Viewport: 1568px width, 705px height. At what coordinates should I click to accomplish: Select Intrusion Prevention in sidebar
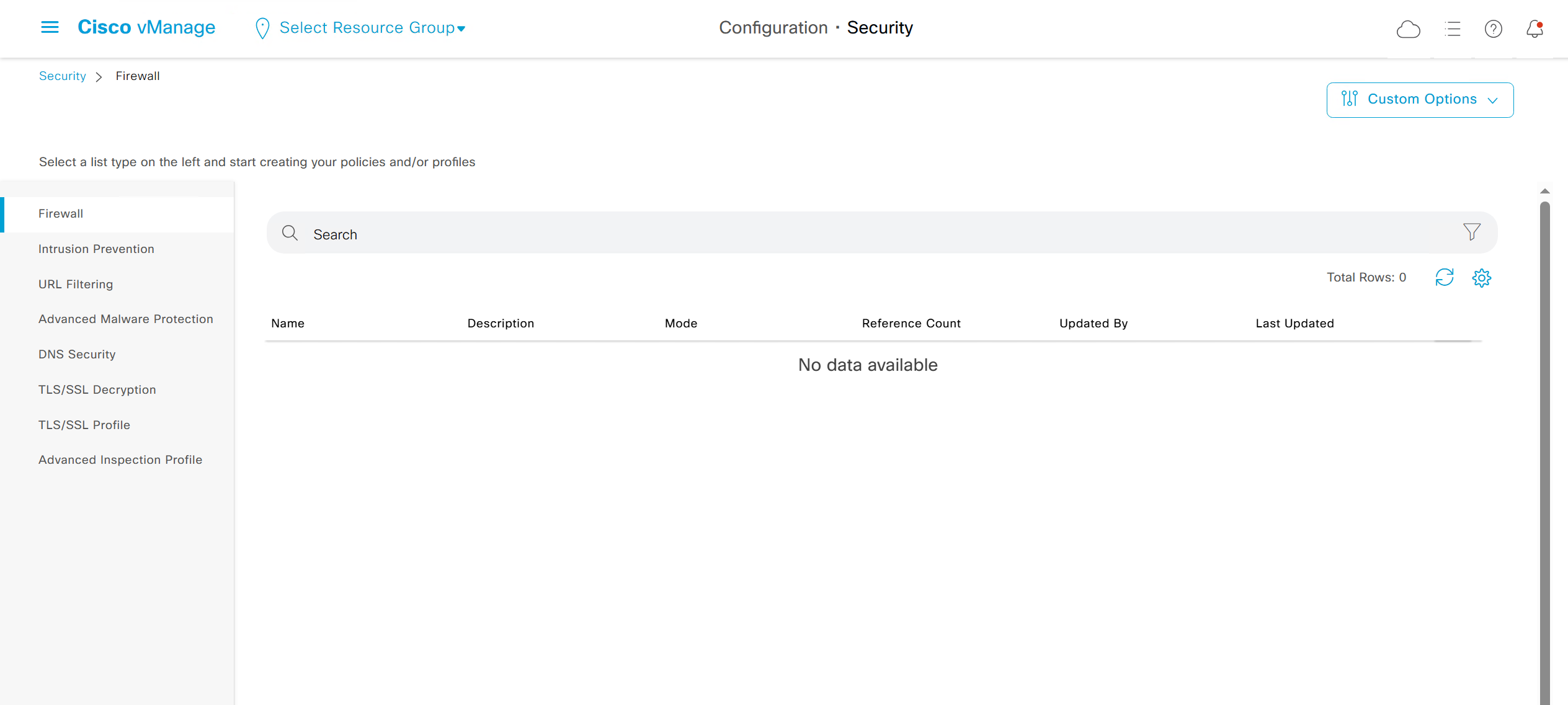click(96, 249)
